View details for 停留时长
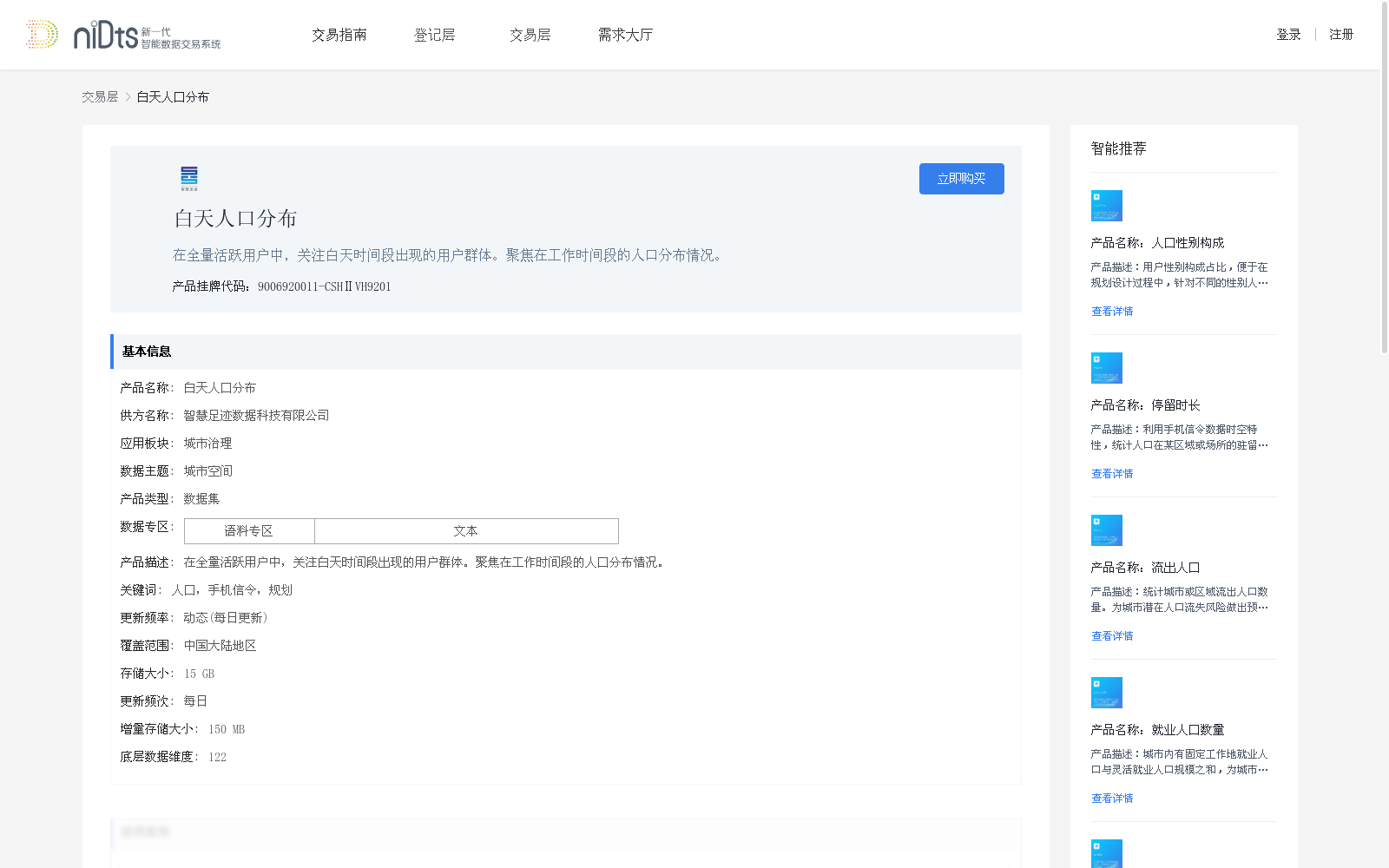Screen dimensions: 1389x868 1112,474
